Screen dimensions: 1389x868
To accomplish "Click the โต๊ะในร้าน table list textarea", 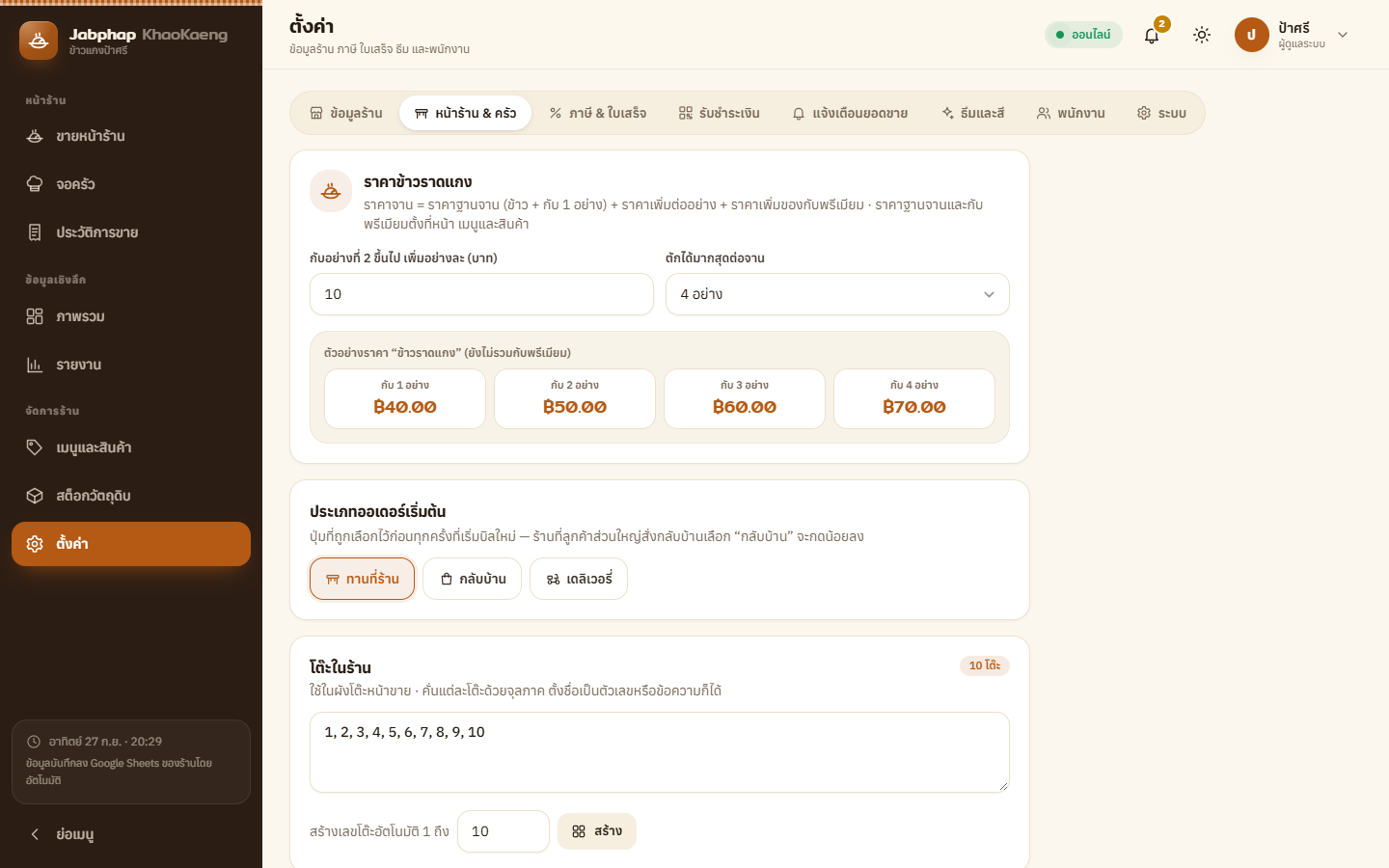I will (x=660, y=752).
